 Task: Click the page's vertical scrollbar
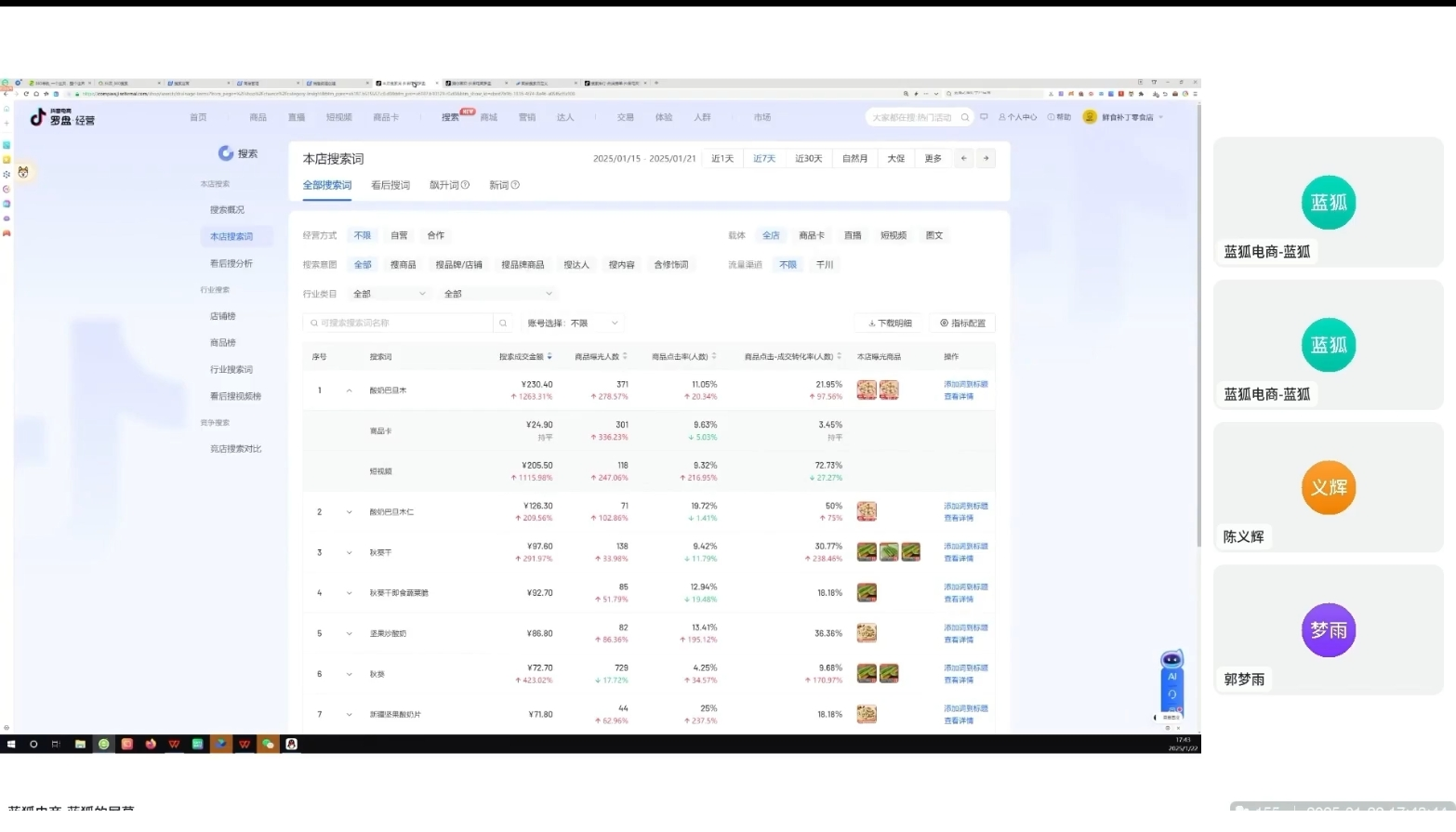tap(1198, 325)
